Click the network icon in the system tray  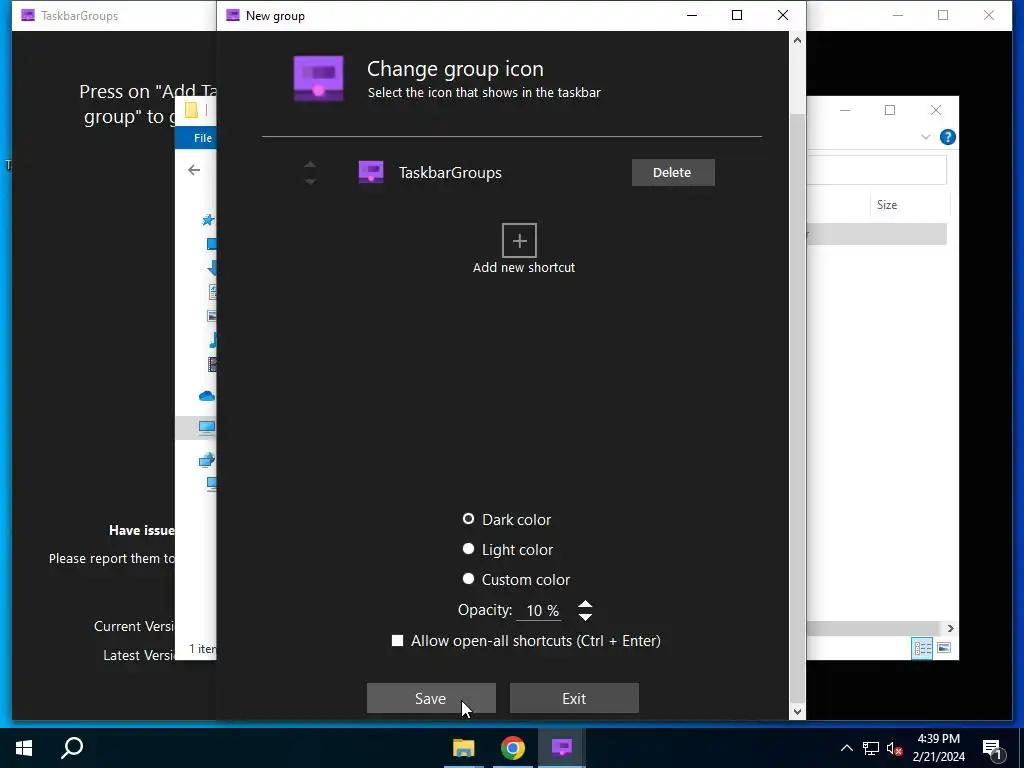(x=871, y=748)
